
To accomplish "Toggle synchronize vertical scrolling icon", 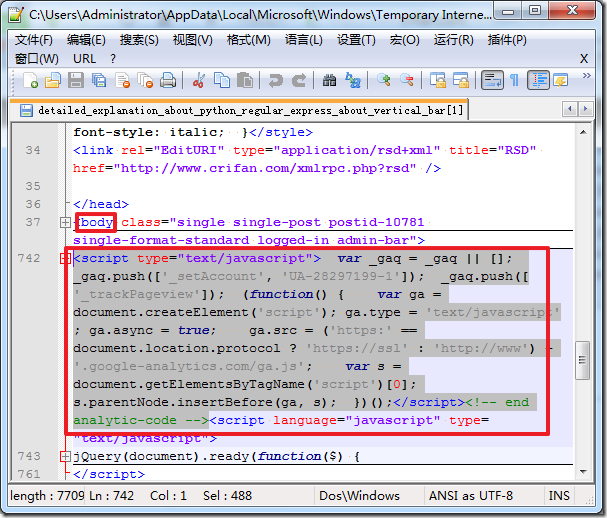I will tap(437, 81).
